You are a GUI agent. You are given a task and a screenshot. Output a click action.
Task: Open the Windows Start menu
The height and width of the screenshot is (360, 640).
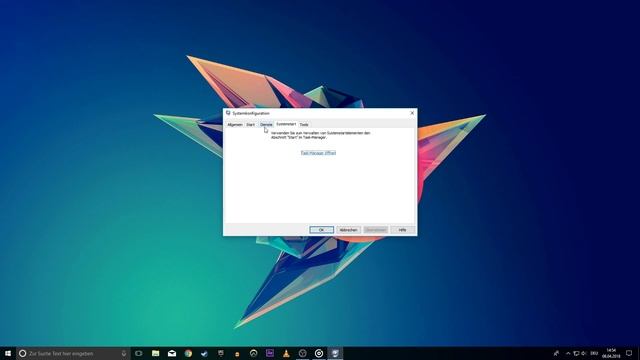coord(8,353)
